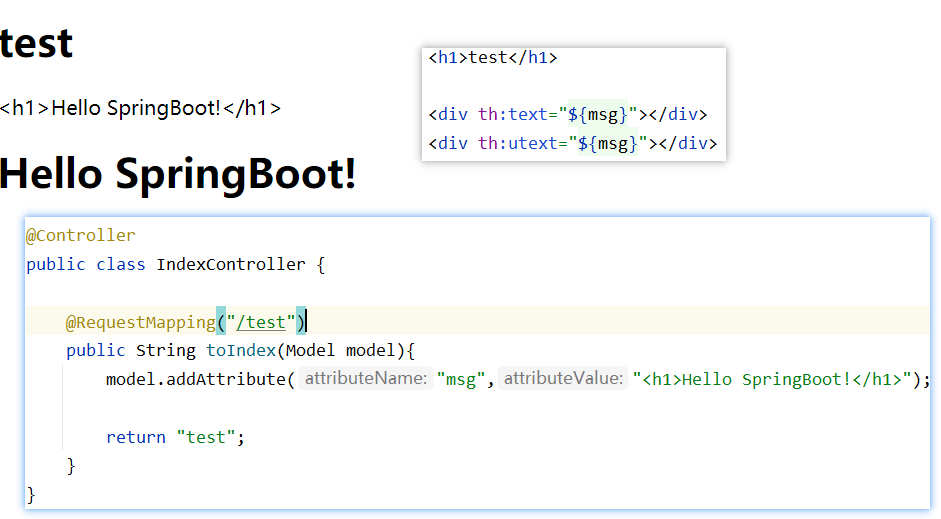Click the 'attributeValue:' parameter hint
Viewport: 941px width, 519px height.
pos(564,379)
